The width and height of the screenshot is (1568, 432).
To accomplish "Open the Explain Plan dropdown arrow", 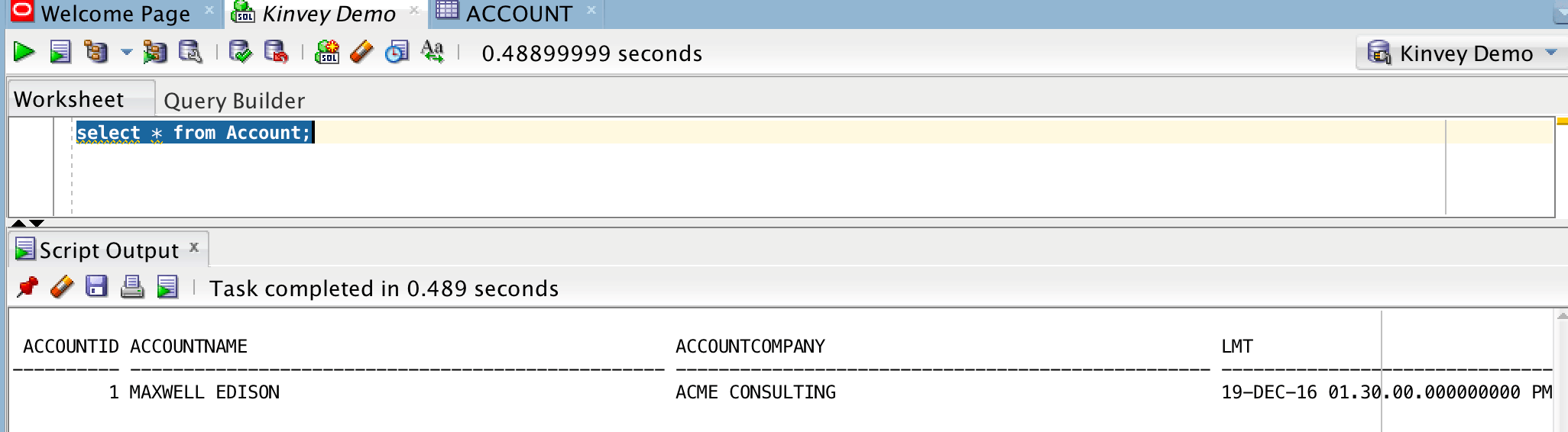I will (x=127, y=53).
